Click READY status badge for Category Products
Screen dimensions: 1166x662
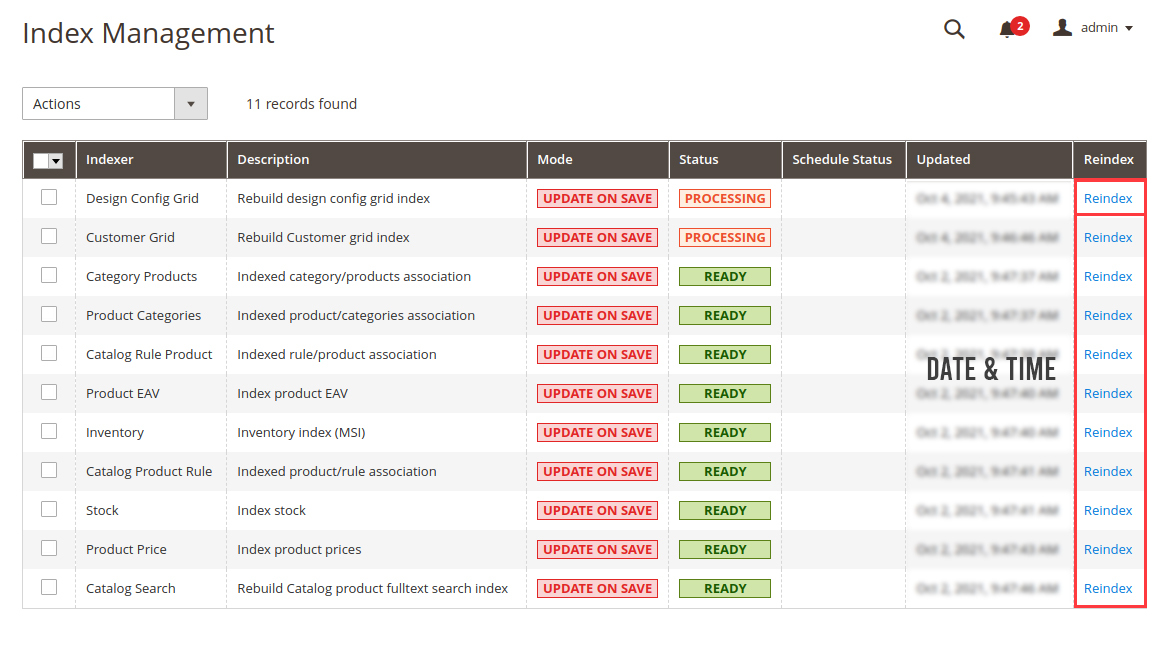[725, 277]
